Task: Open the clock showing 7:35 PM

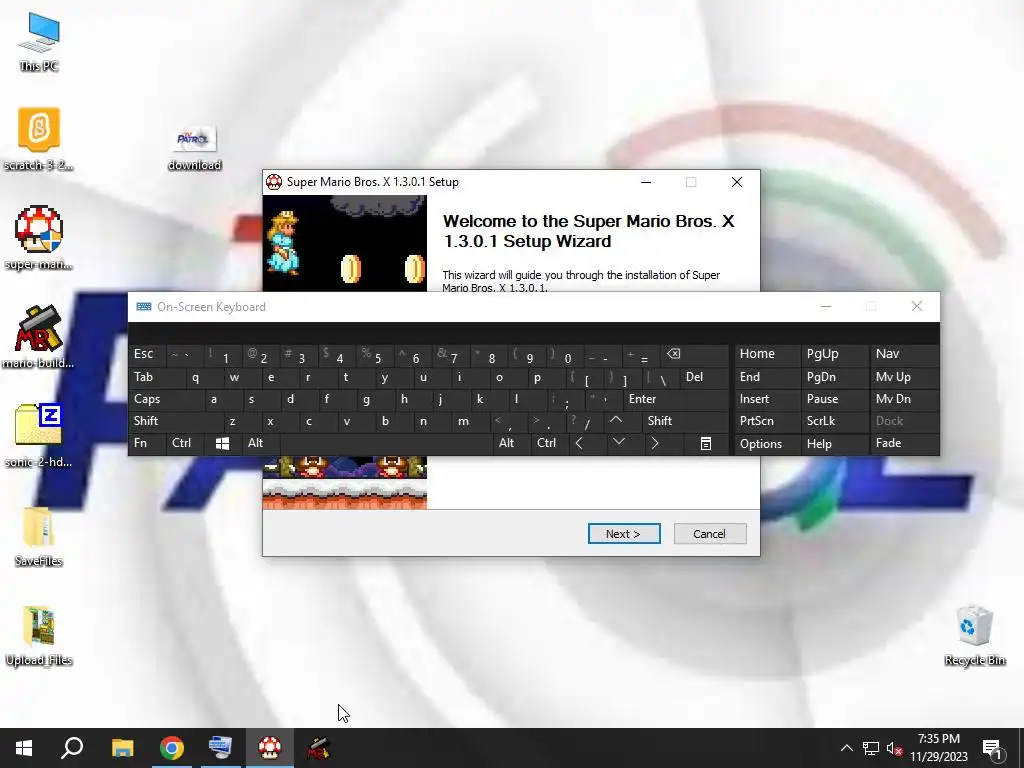Action: pos(939,748)
